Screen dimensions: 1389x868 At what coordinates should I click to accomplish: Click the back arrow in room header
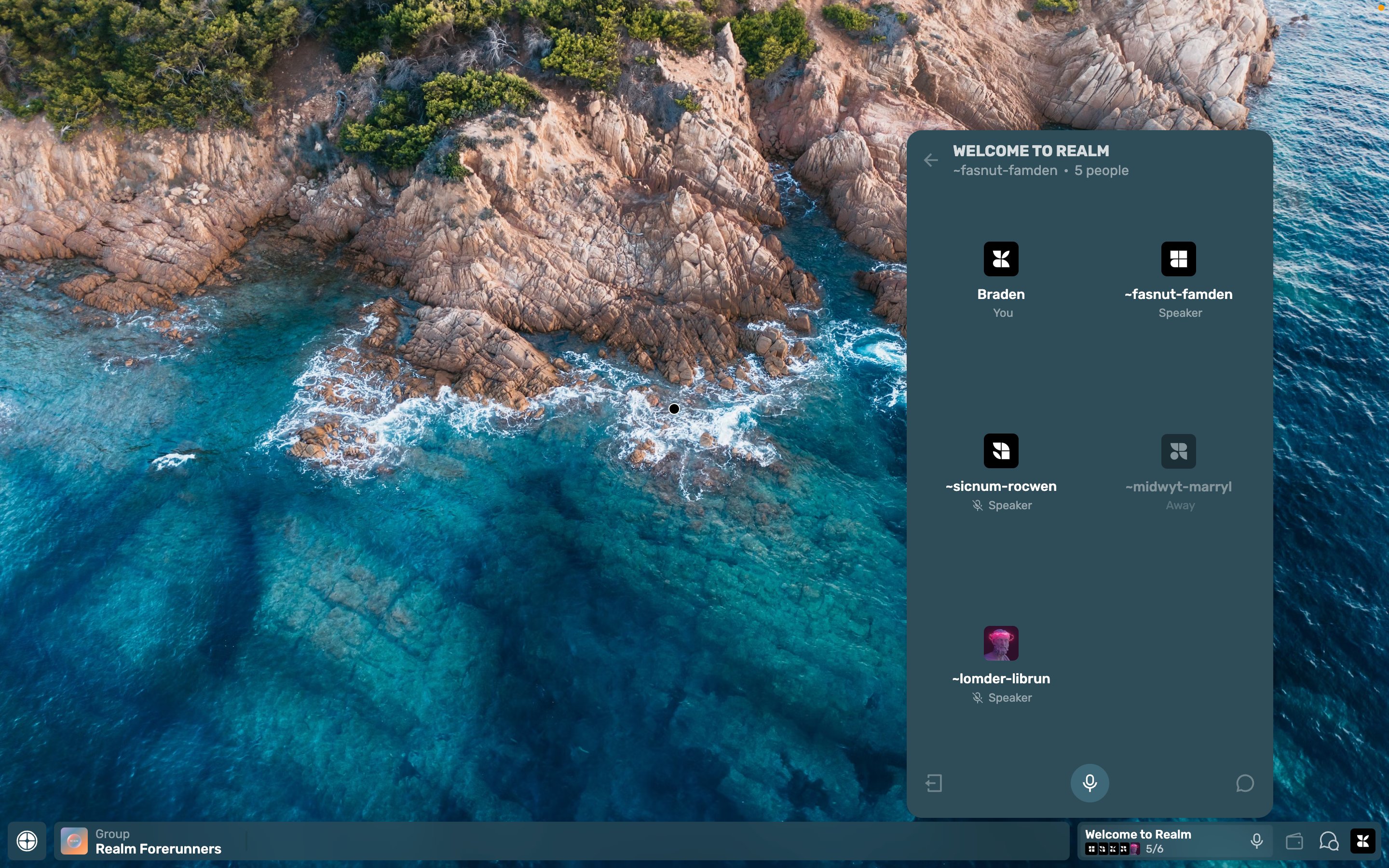[x=931, y=160]
